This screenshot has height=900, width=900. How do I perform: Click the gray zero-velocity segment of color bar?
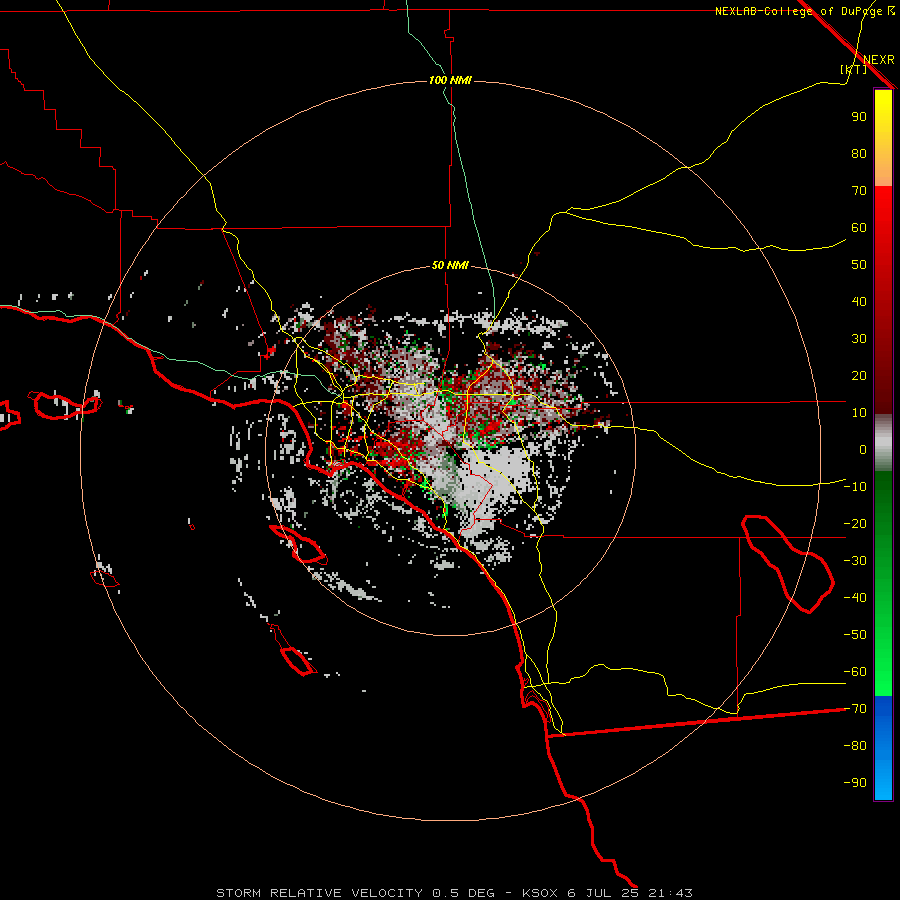click(x=883, y=443)
